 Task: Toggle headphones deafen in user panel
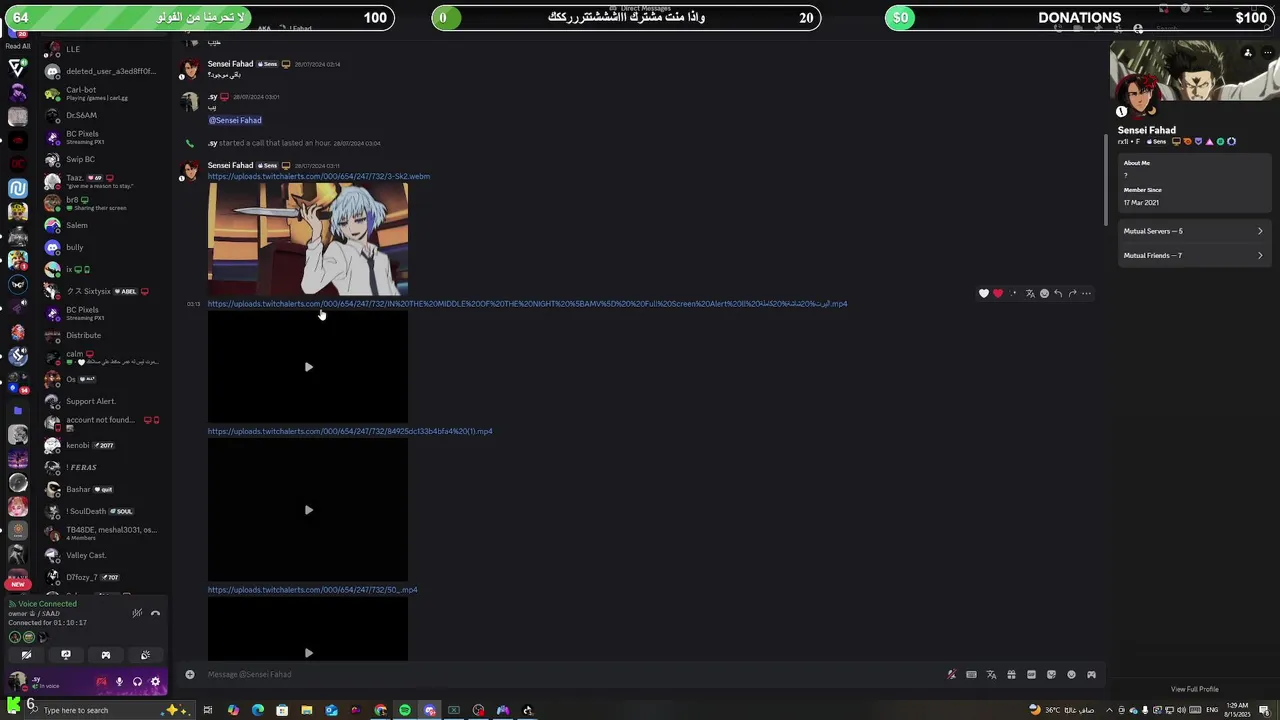pyautogui.click(x=137, y=682)
